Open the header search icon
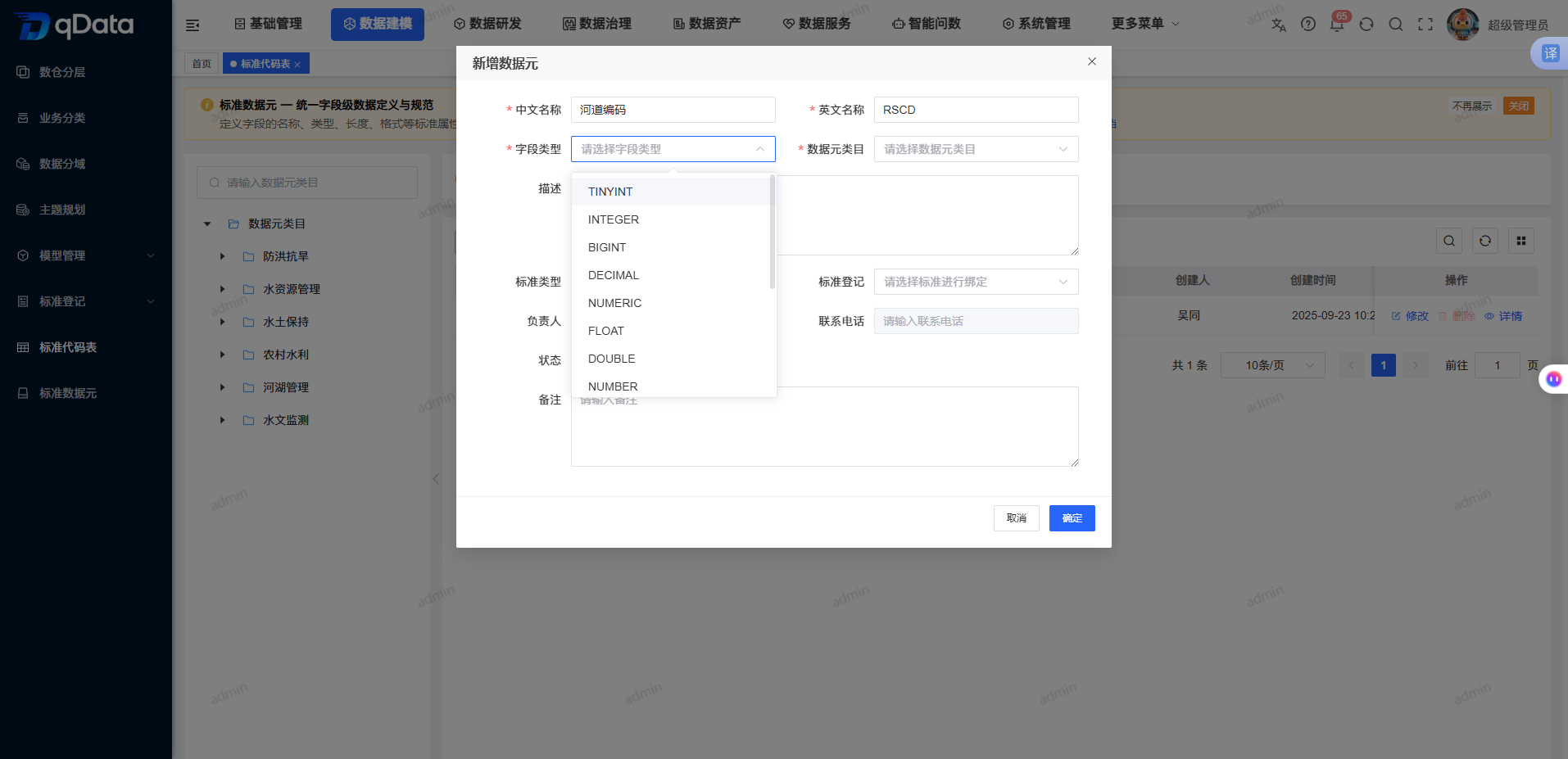Screen dimensions: 1568x759 (1396, 25)
